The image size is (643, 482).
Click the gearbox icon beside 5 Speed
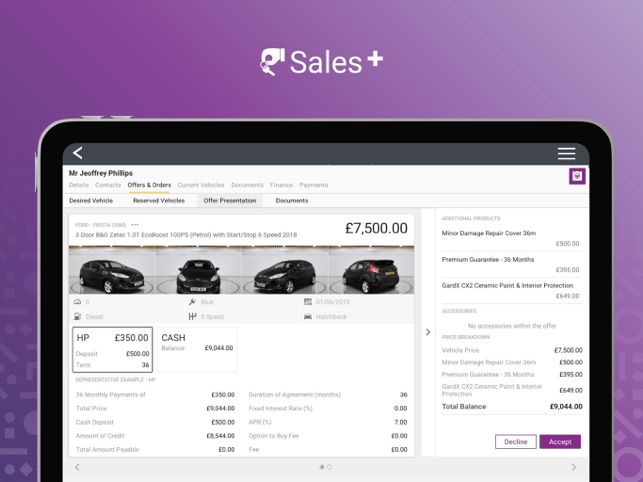[x=192, y=317]
